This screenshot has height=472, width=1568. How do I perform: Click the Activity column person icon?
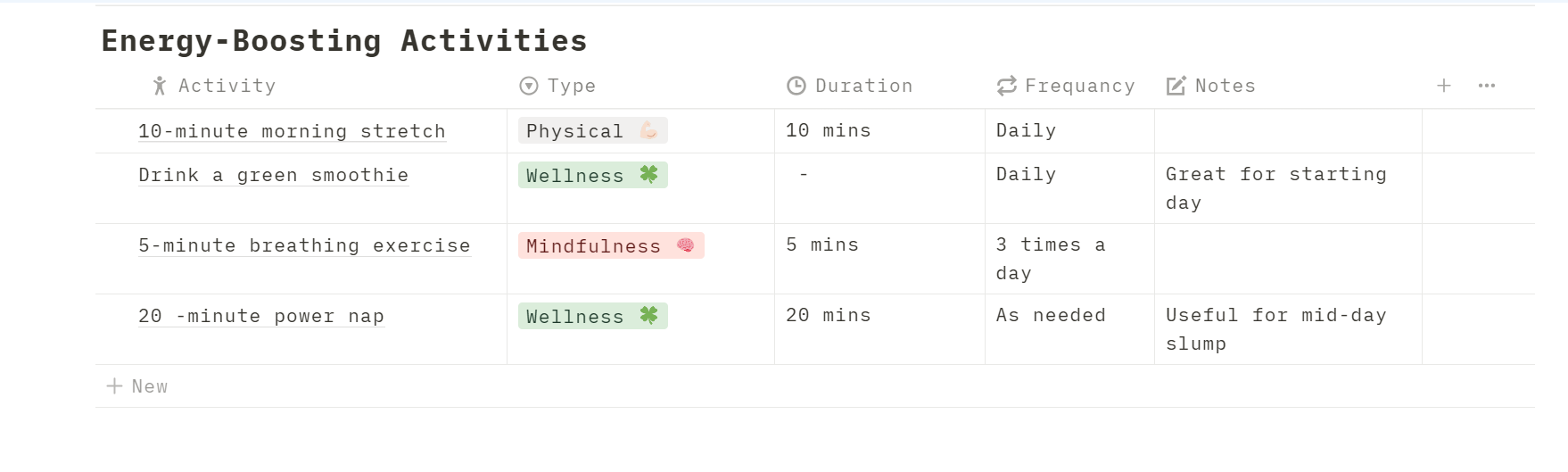160,86
